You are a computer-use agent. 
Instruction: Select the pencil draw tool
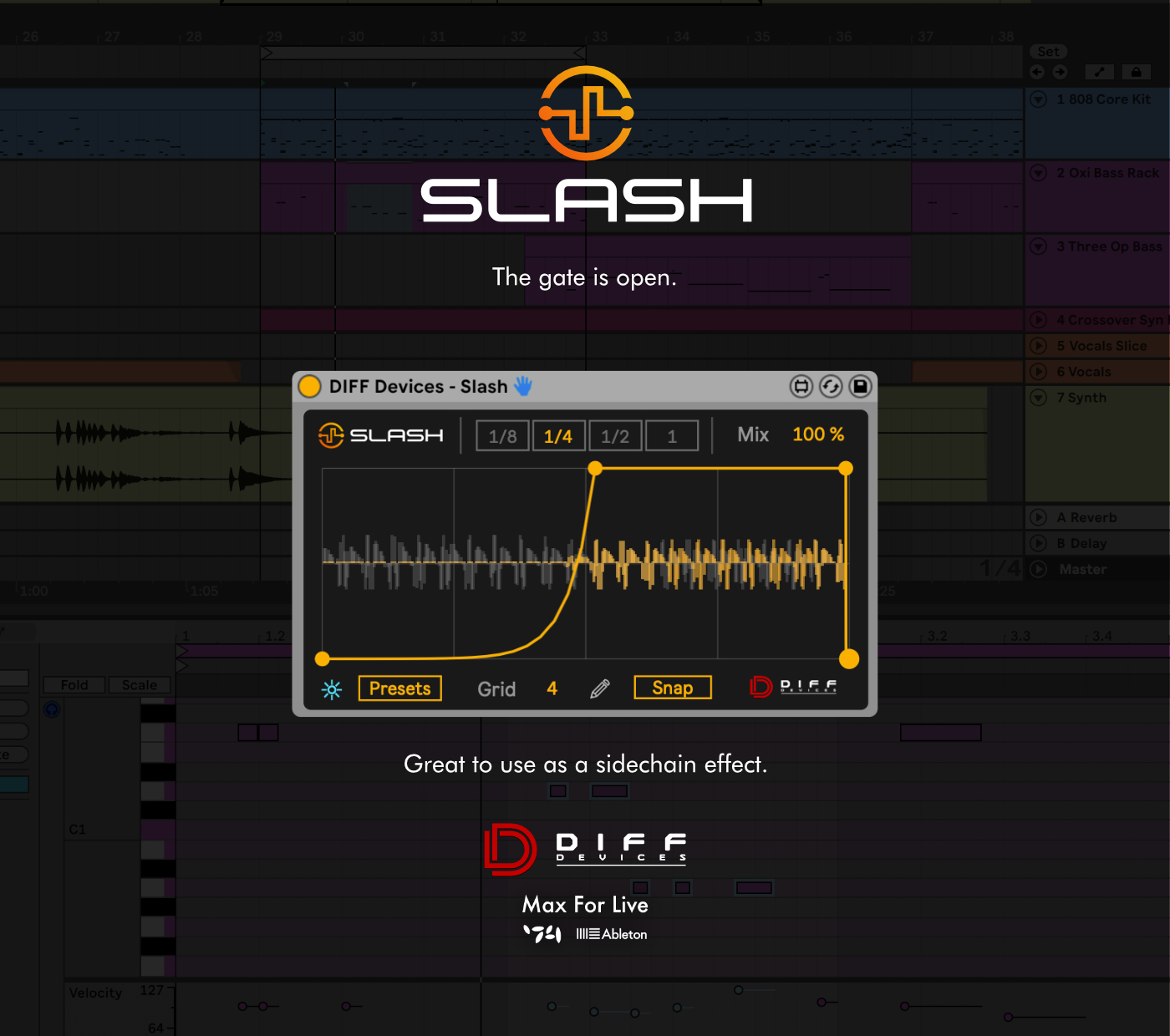click(600, 688)
